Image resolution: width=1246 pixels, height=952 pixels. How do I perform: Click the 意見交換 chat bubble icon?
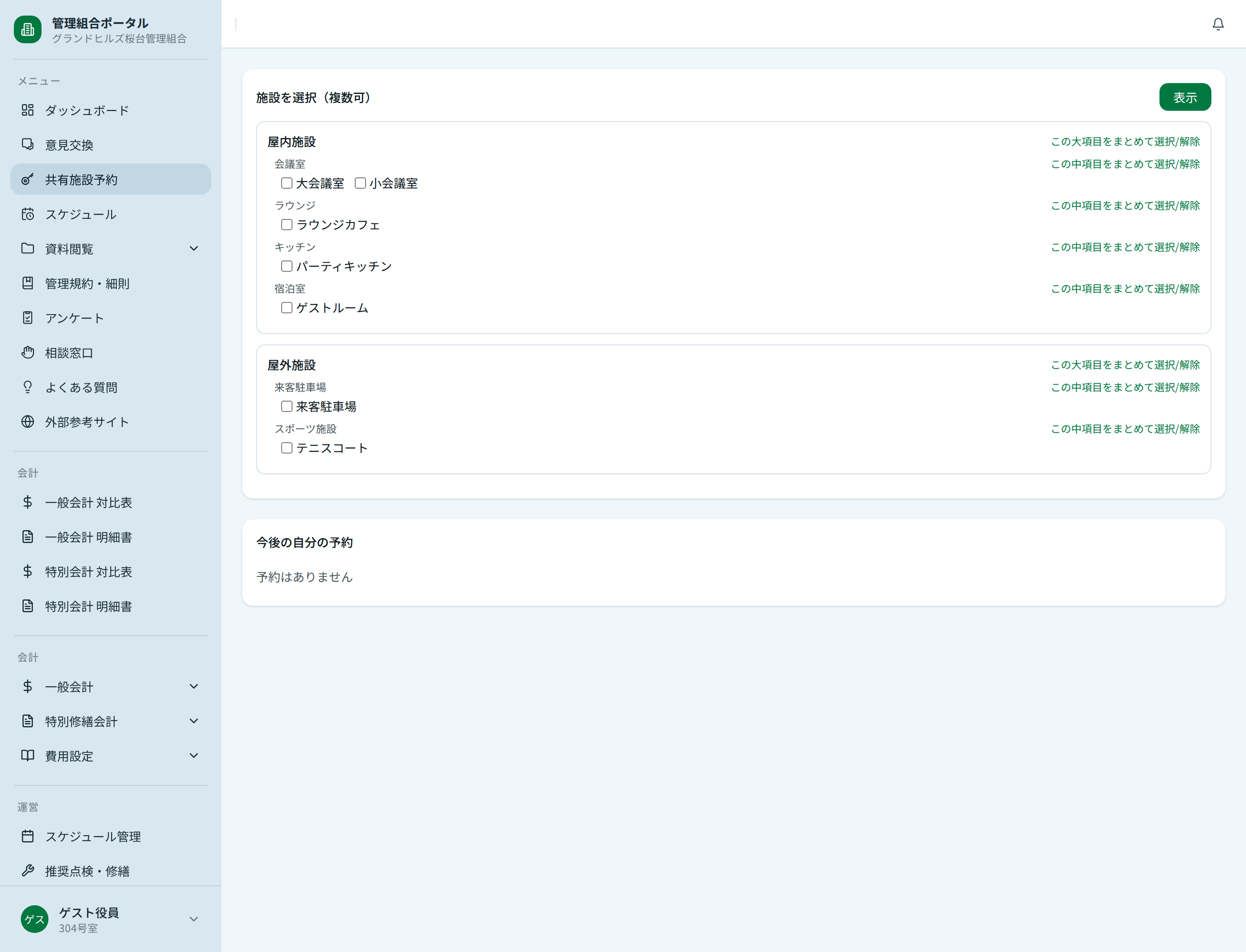28,145
